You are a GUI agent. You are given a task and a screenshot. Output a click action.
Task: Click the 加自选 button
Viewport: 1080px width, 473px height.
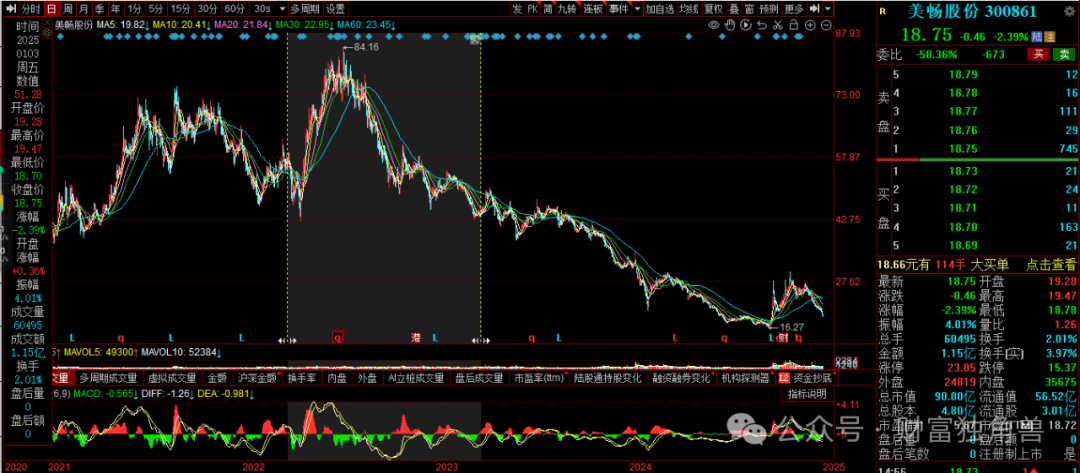point(659,9)
